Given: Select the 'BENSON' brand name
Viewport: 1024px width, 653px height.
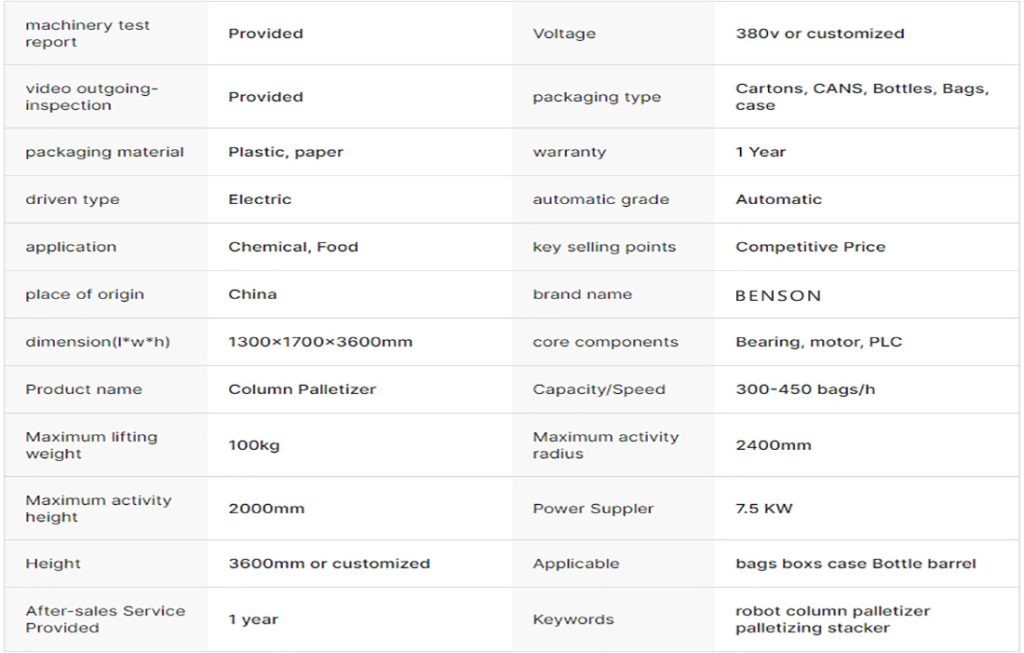Looking at the screenshot, I should (x=778, y=295).
